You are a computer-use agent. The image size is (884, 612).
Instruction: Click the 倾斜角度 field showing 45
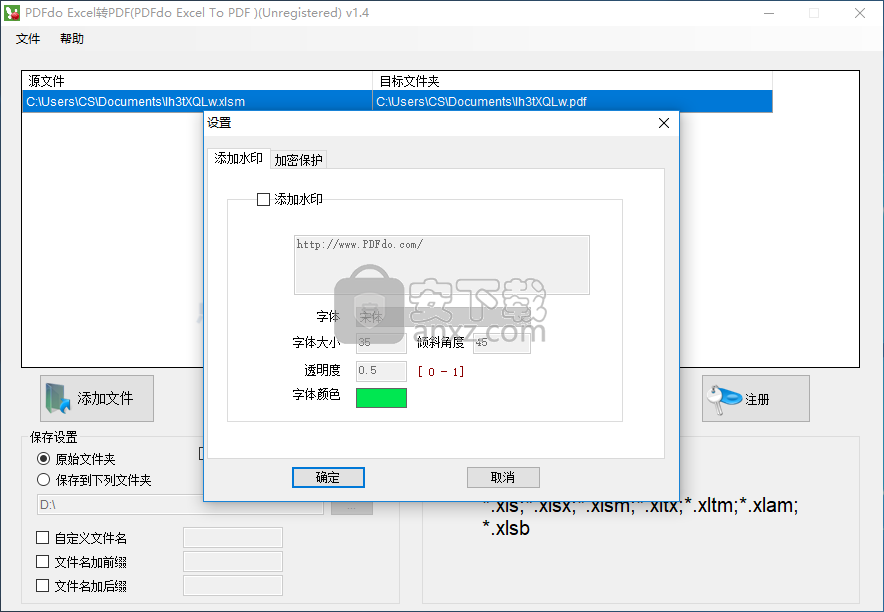pos(502,343)
